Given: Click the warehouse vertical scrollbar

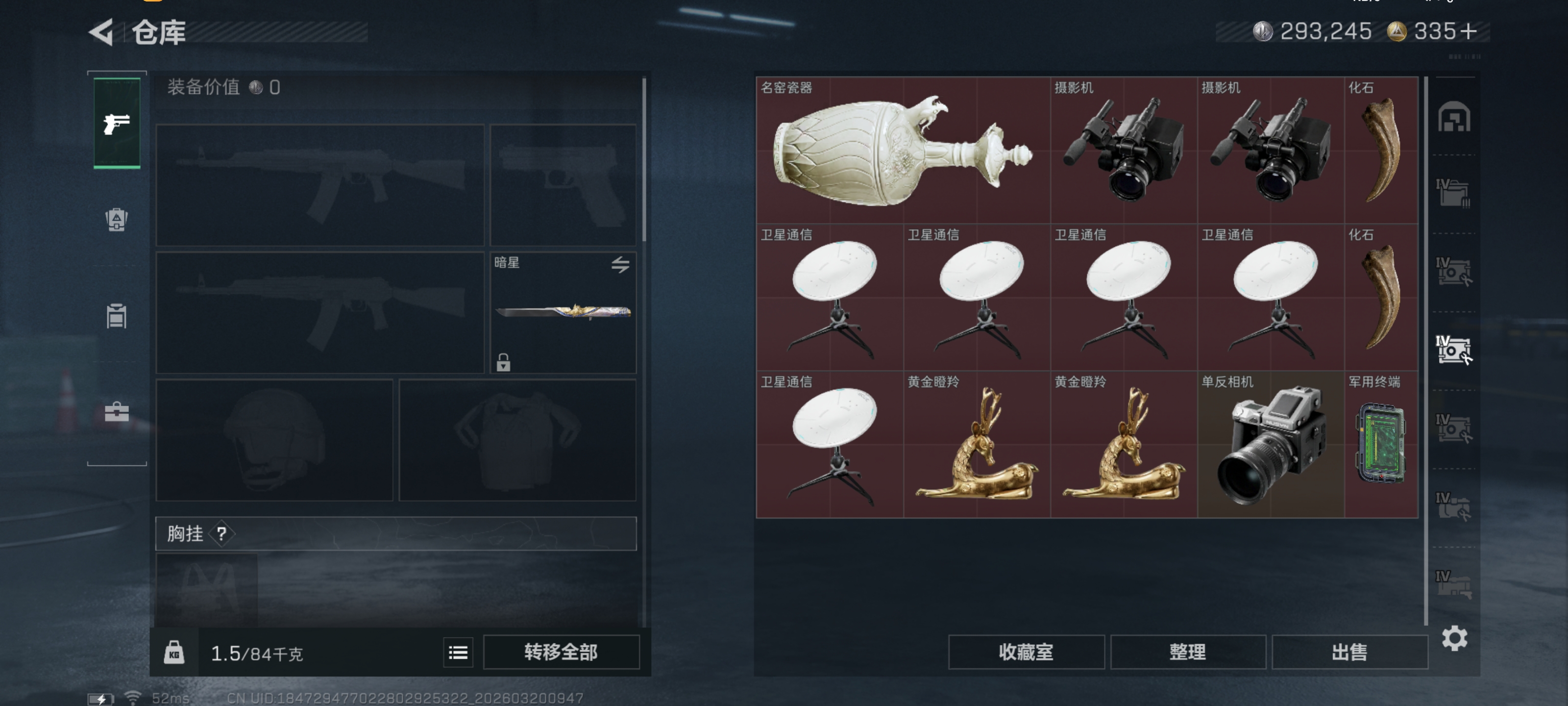Looking at the screenshot, I should pyautogui.click(x=1425, y=350).
